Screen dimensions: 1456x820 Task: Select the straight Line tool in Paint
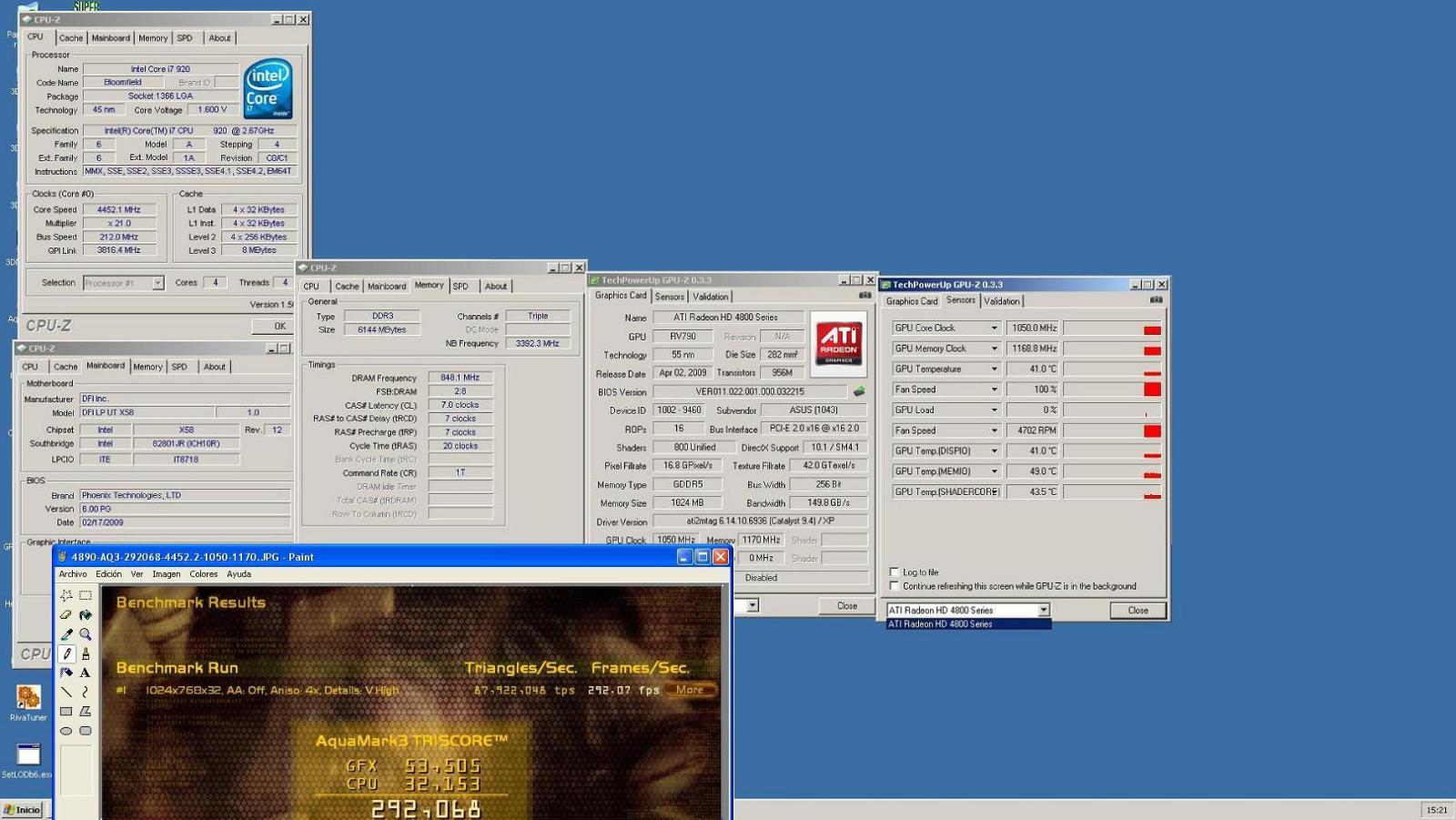pos(66,692)
